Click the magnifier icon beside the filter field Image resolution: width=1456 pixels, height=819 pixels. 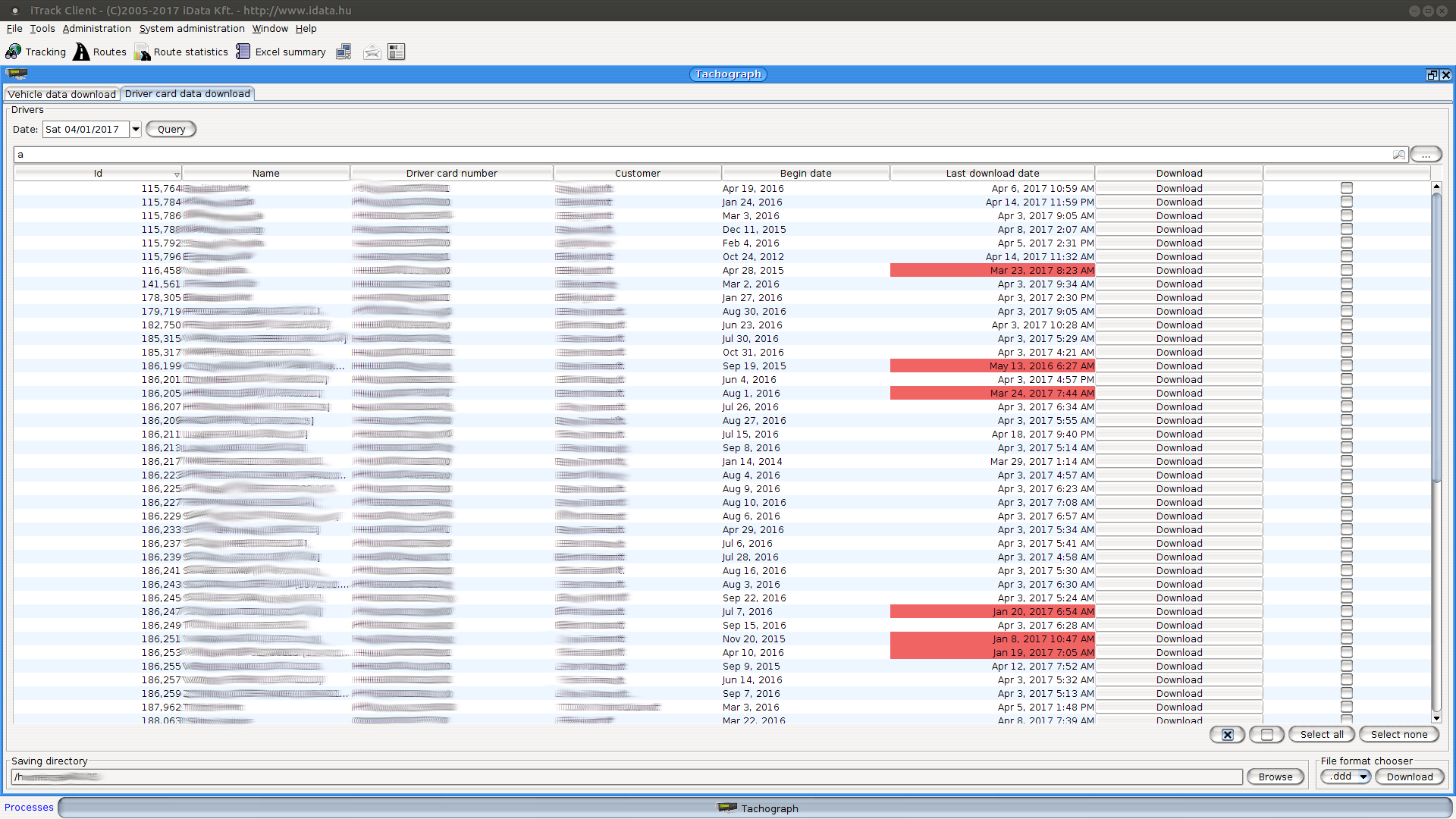[x=1398, y=155]
